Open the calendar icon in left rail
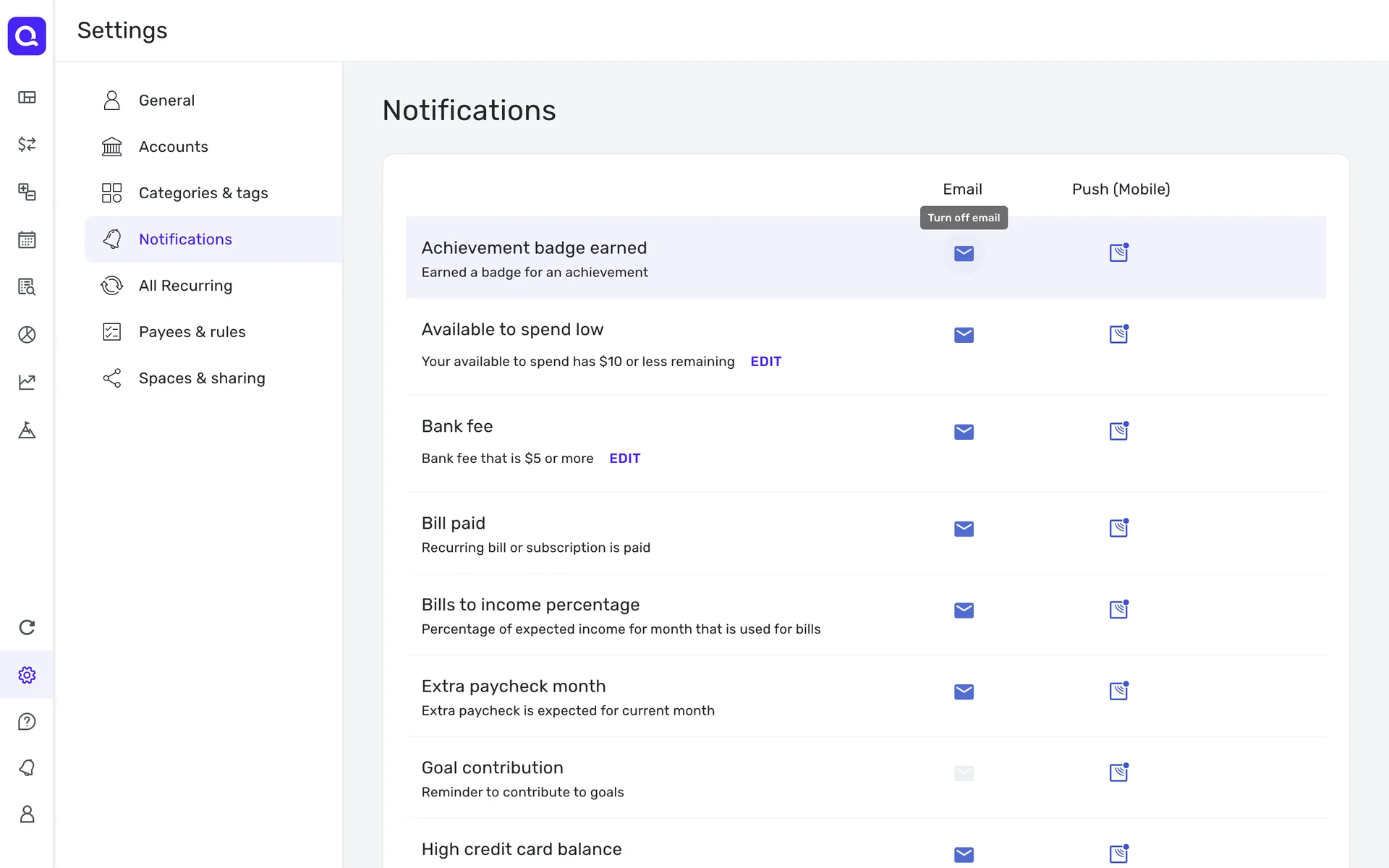 click(x=27, y=239)
